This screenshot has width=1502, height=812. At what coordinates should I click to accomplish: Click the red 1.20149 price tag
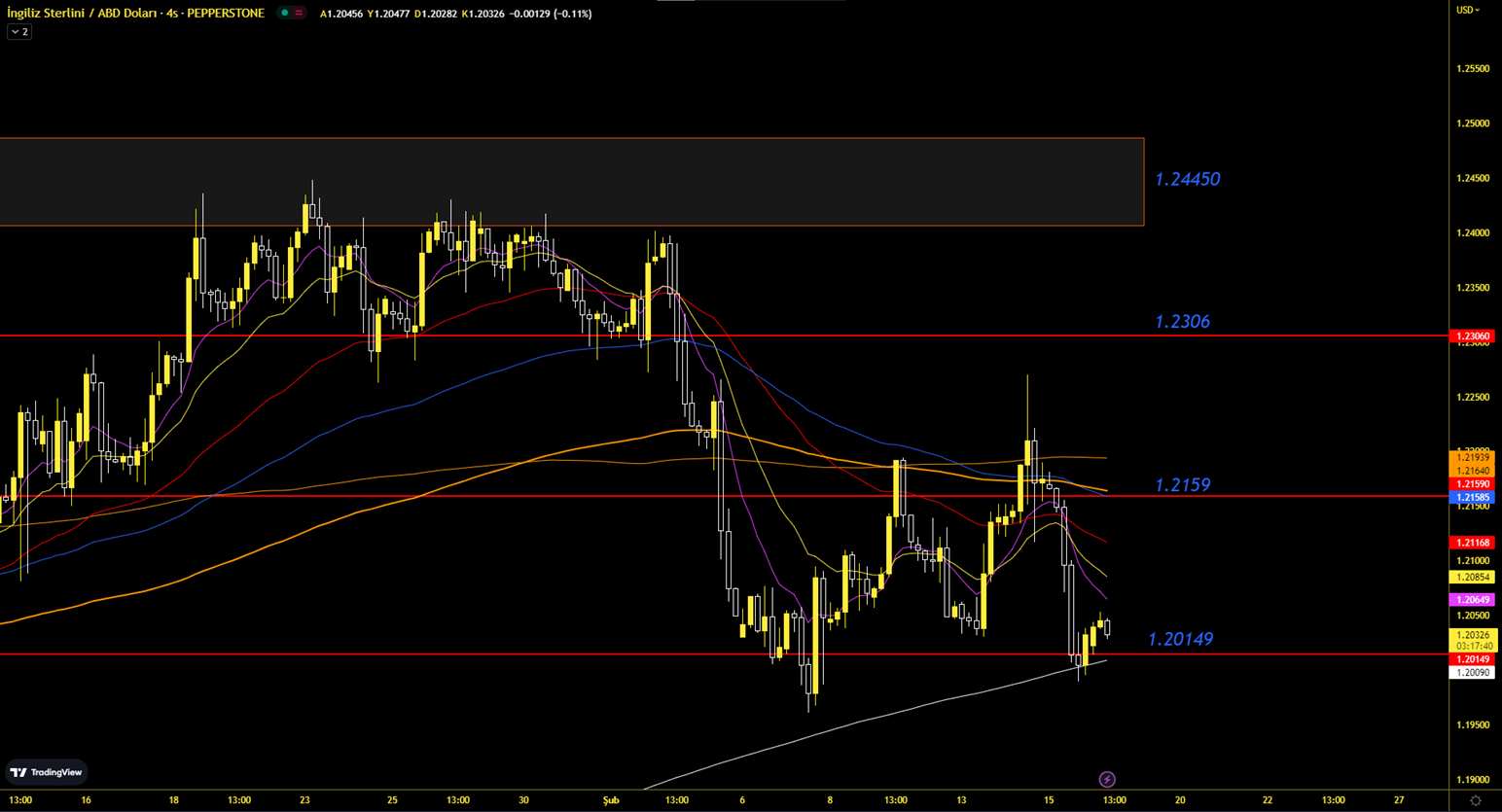[1473, 659]
